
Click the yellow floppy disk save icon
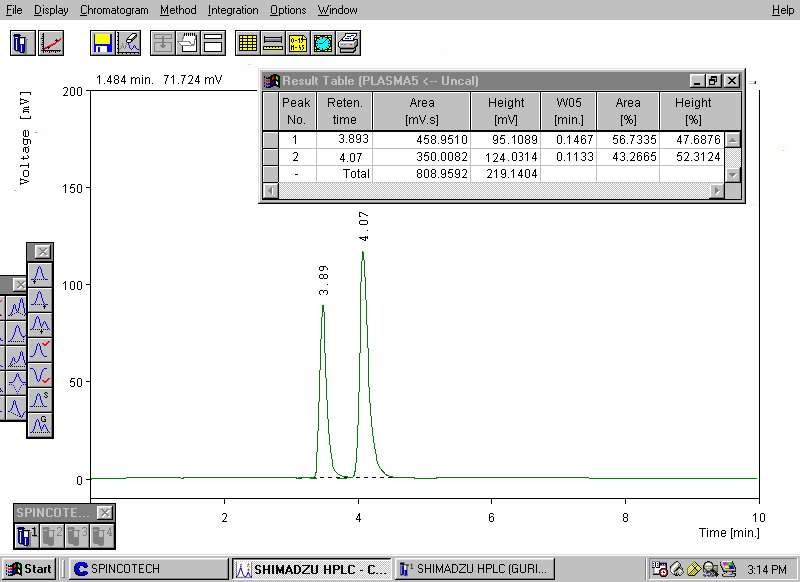pos(101,43)
